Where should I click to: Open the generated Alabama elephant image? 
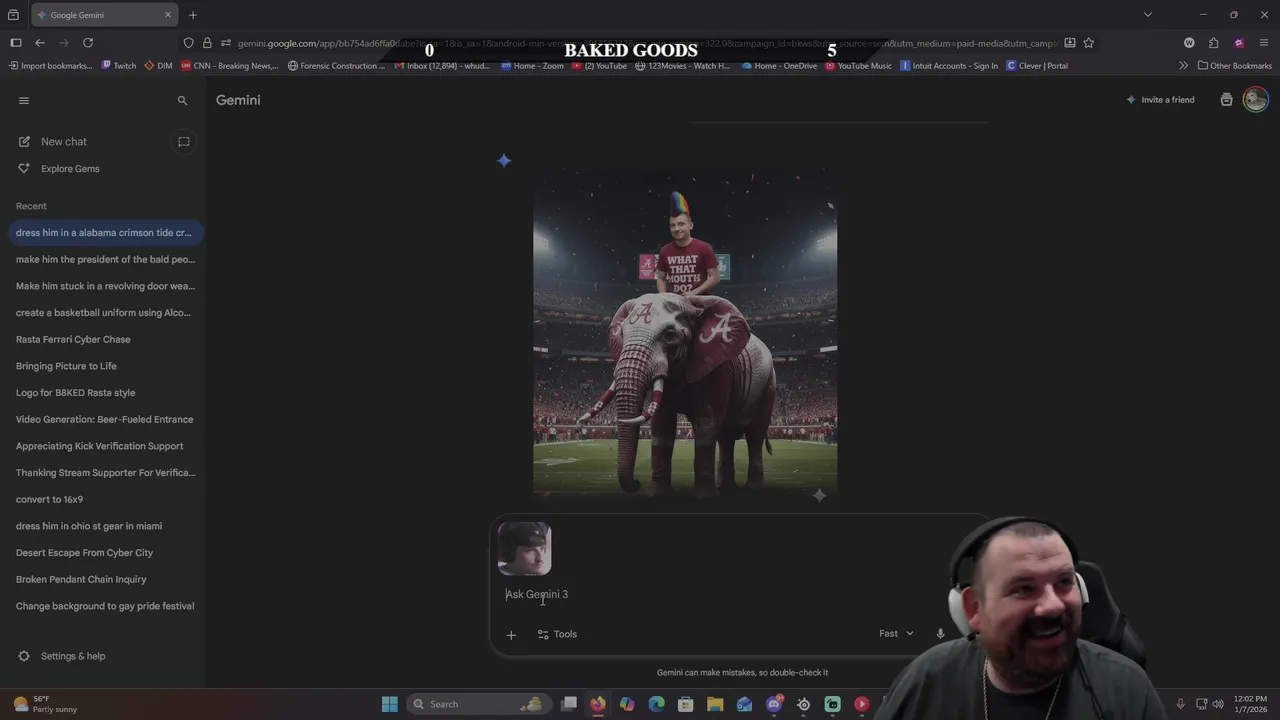(x=685, y=335)
